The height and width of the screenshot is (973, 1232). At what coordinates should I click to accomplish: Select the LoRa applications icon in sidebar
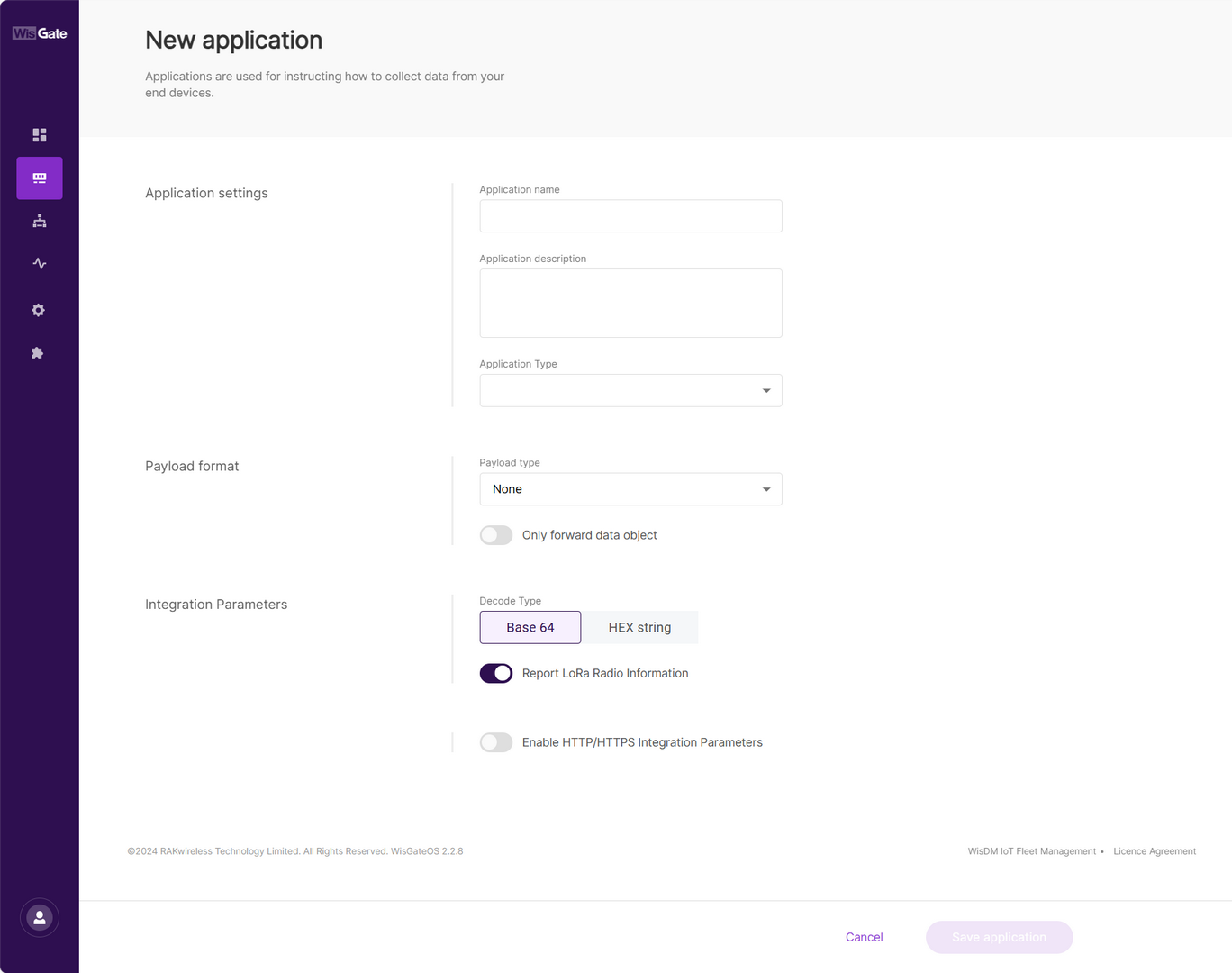tap(40, 178)
